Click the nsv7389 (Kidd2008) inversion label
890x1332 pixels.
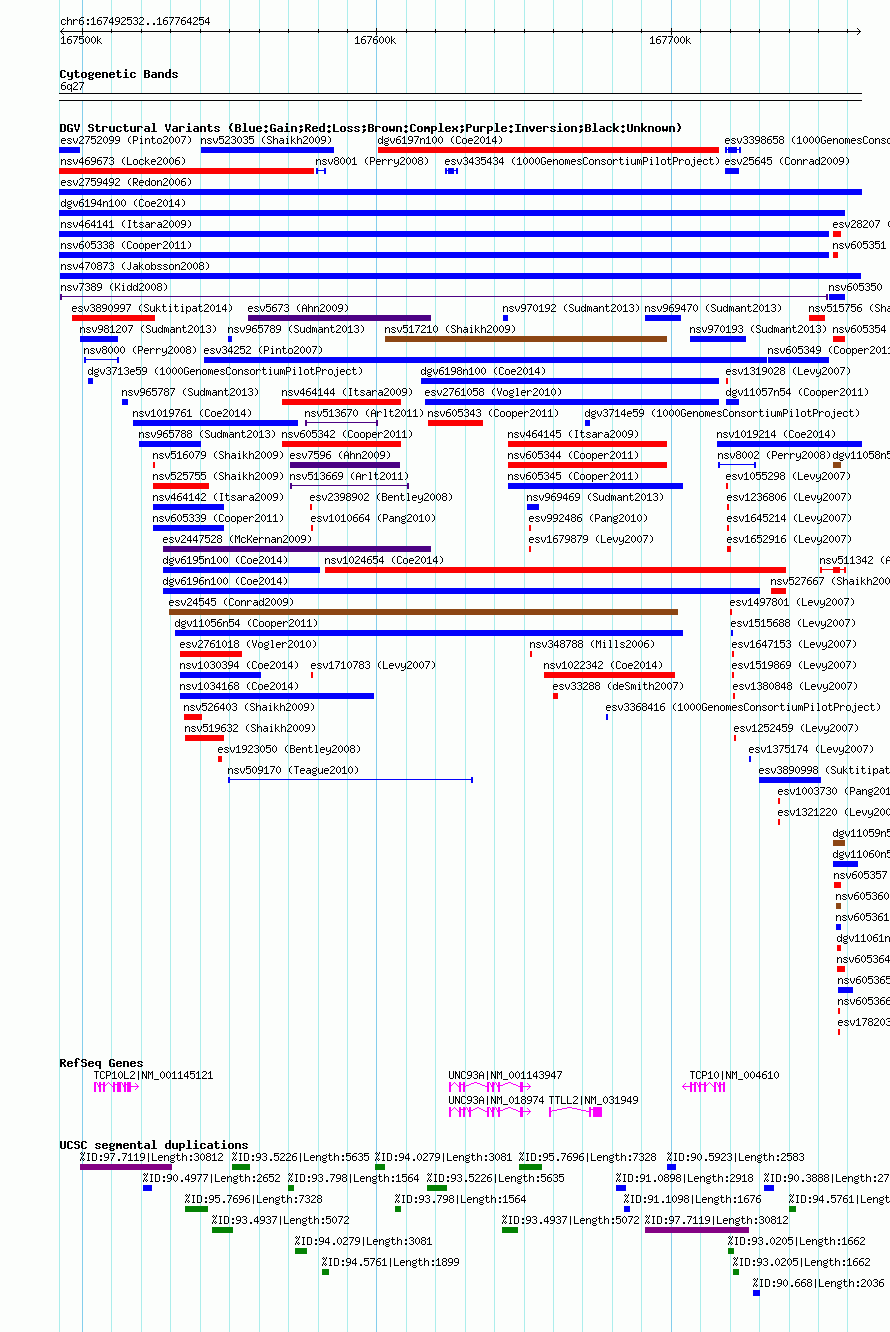(x=114, y=287)
